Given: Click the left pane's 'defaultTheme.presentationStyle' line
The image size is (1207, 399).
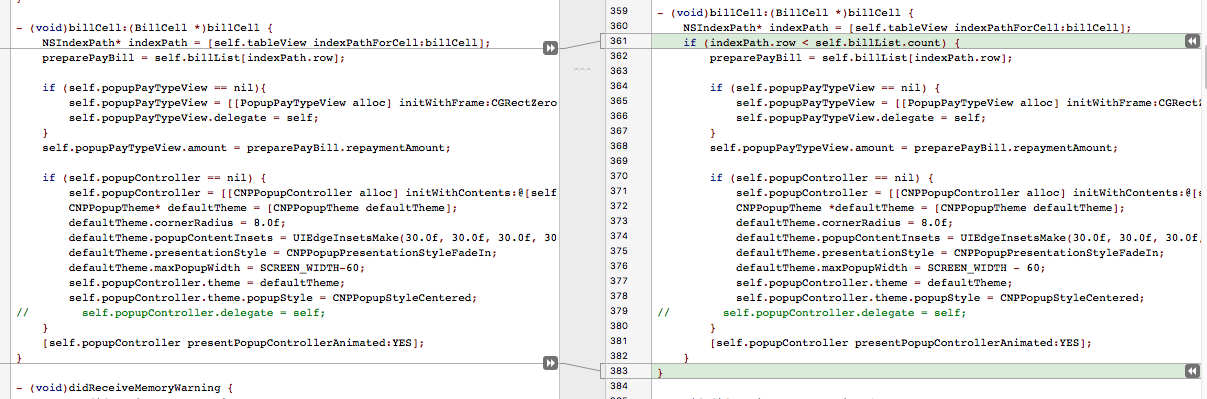Looking at the screenshot, I should click(283, 253).
